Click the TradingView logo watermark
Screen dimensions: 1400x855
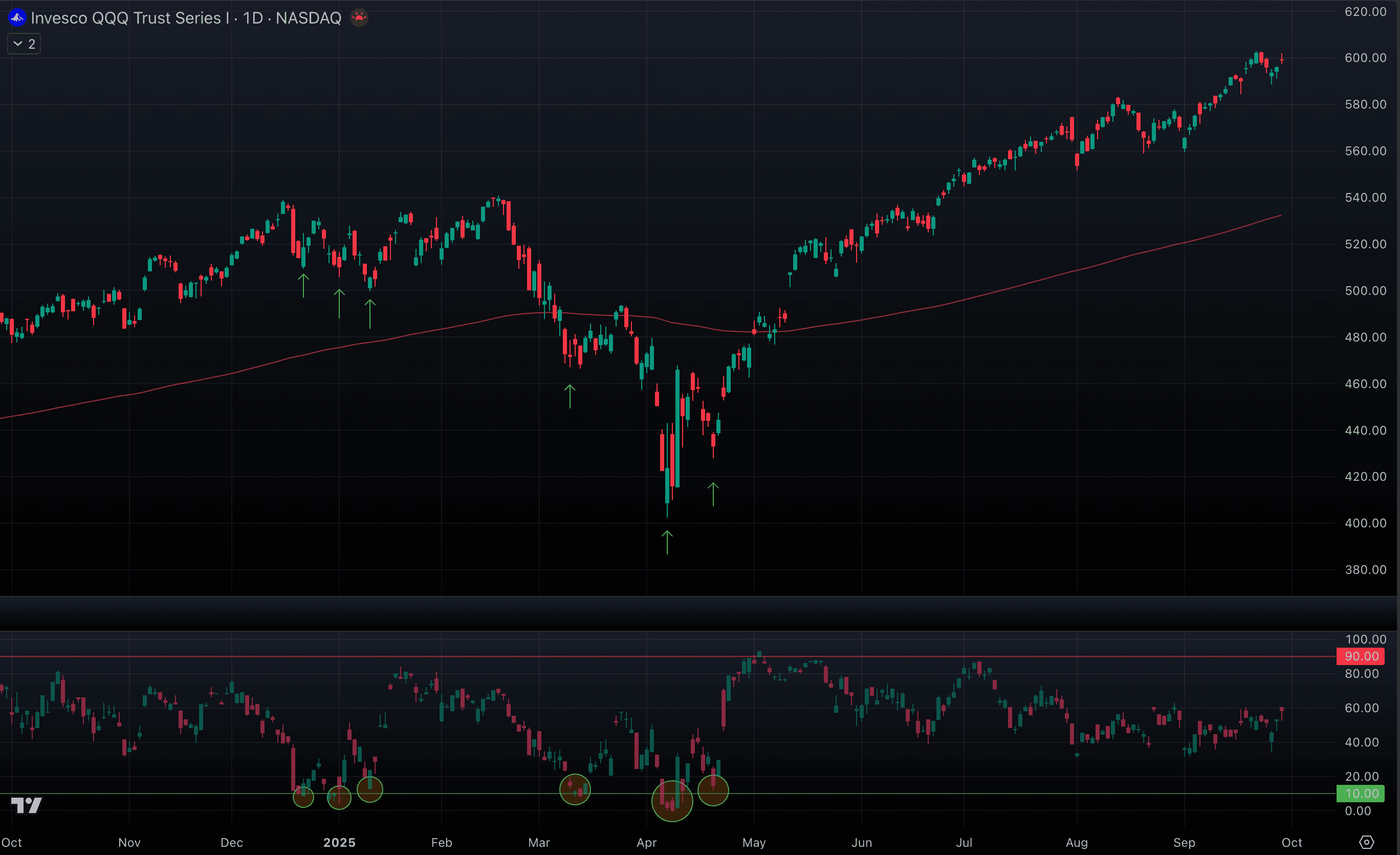click(27, 805)
